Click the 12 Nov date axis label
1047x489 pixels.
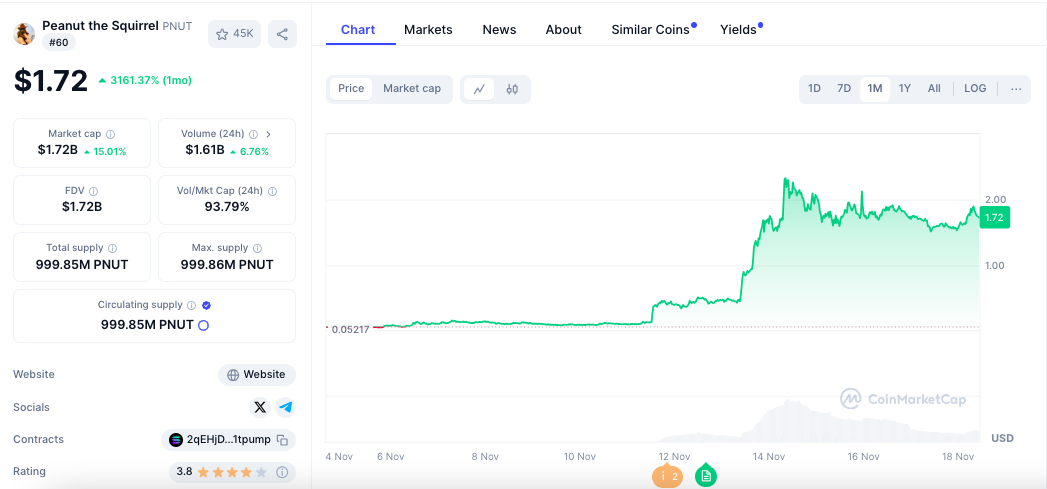point(674,457)
